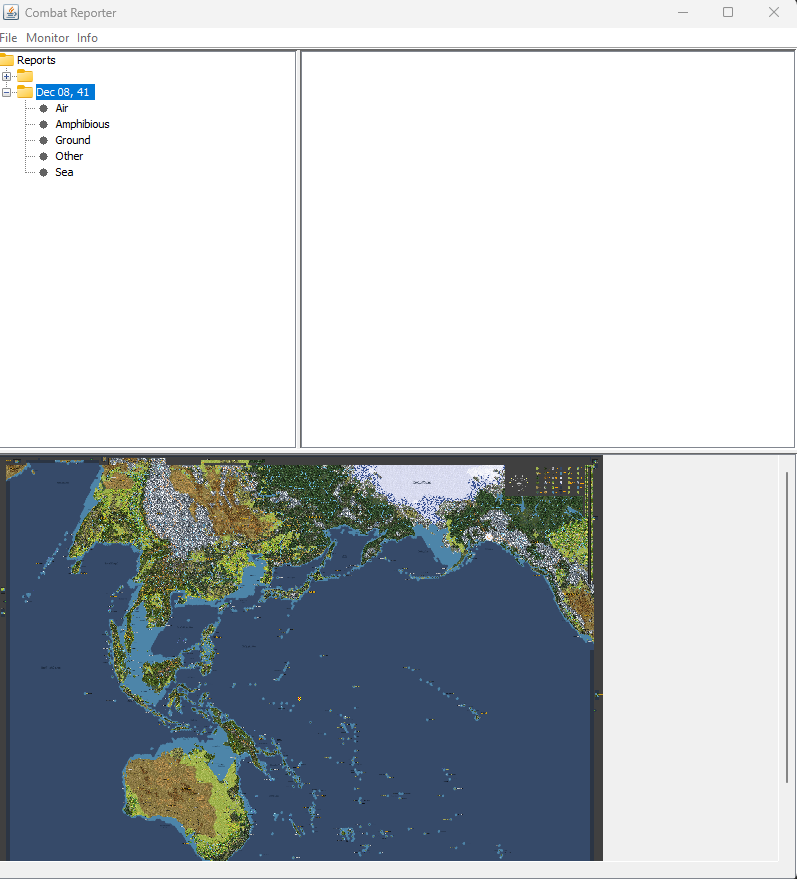Open the Air combat report
The image size is (797, 879).
point(62,108)
